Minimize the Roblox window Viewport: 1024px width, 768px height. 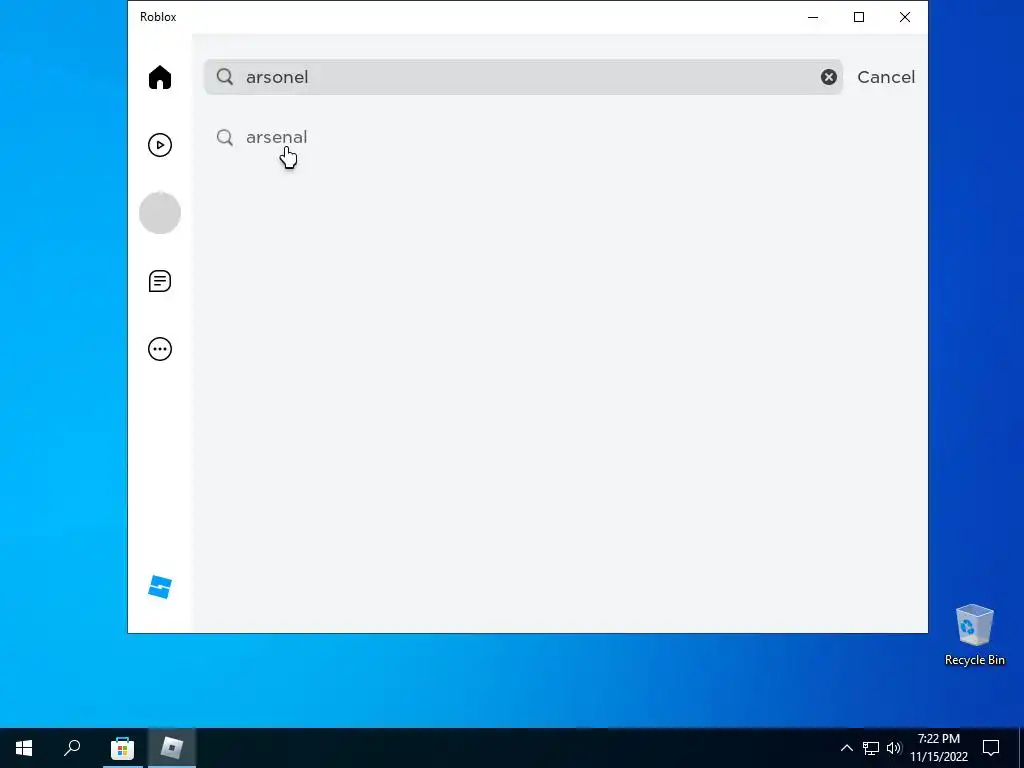tap(813, 17)
